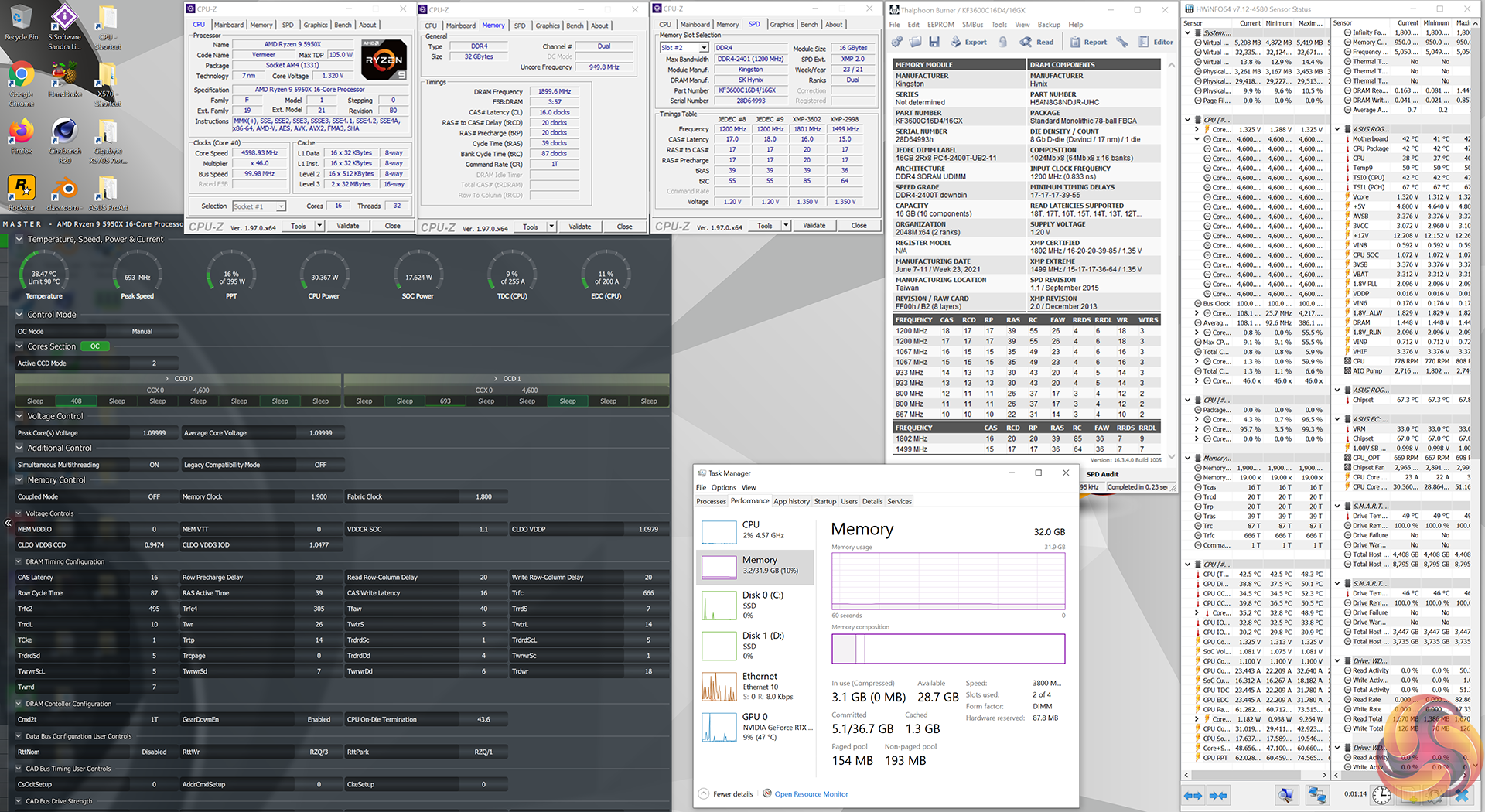Switch to the Startup tab in Task Manager
This screenshot has height=812, width=1485.
(824, 501)
